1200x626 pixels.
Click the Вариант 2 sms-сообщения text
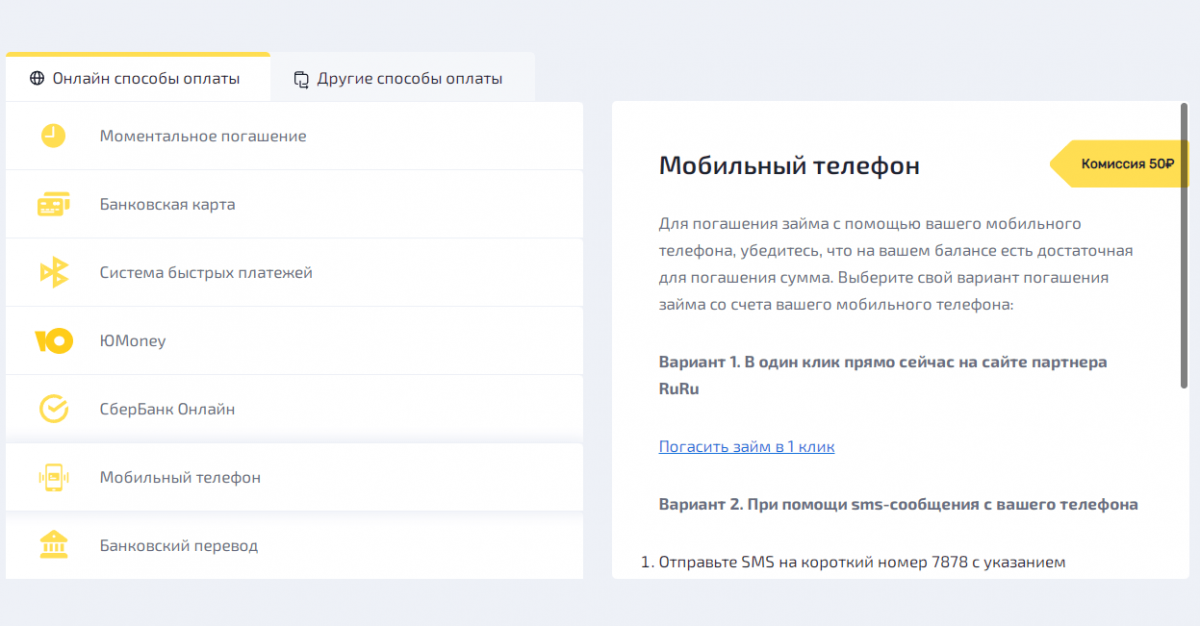pos(898,504)
